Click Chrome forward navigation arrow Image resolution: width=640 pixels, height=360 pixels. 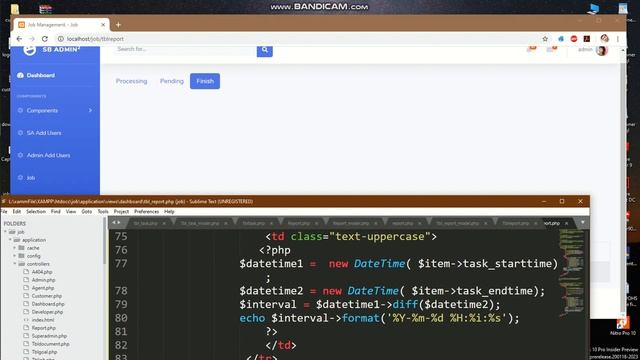pyautogui.click(x=32, y=39)
